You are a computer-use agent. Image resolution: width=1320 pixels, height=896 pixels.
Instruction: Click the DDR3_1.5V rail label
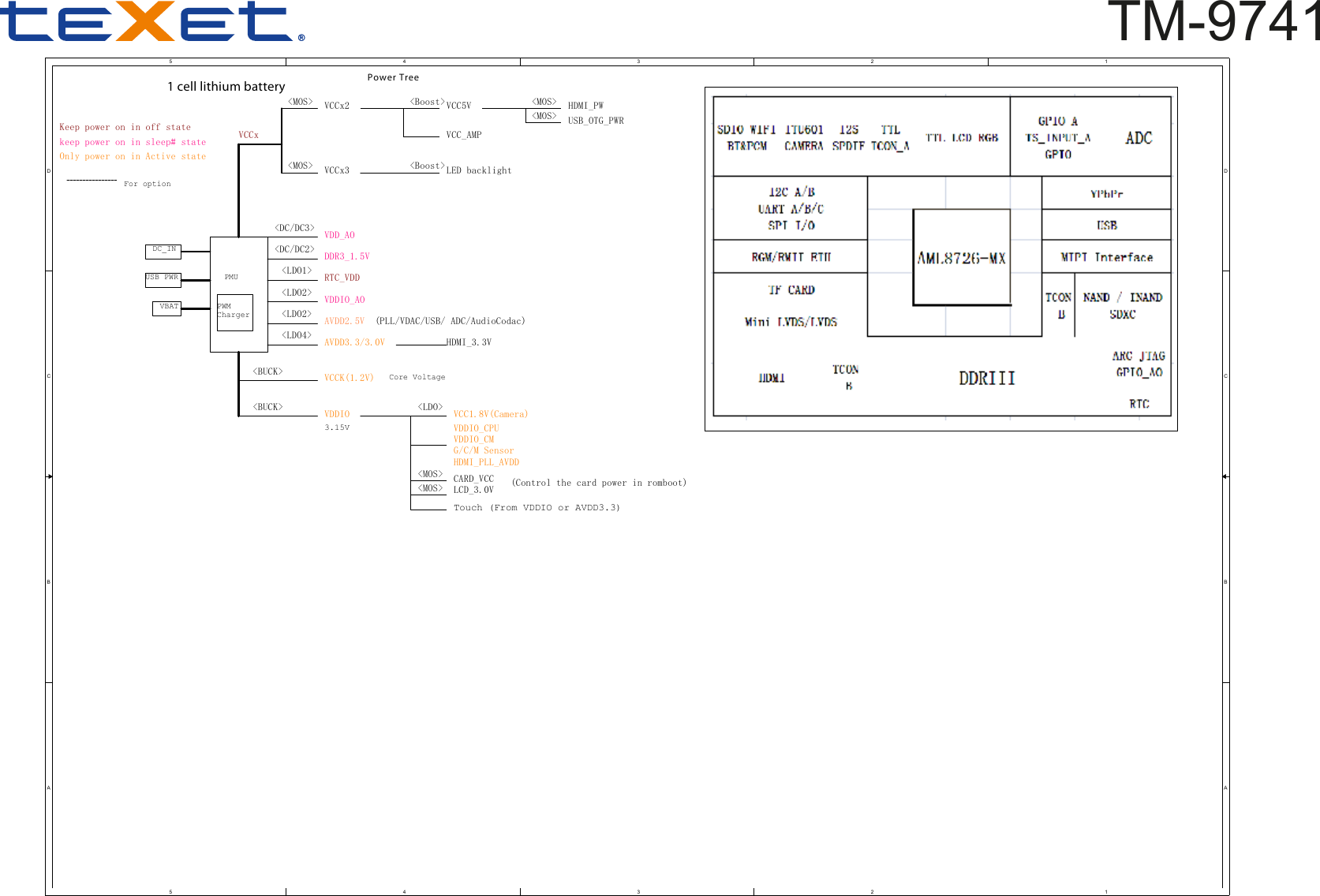coord(347,256)
